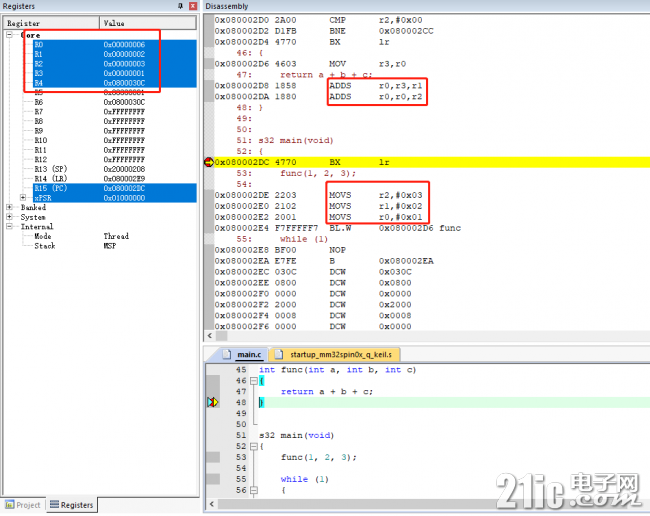Click the disassembly line BL.W 0x080002D6 func
Image resolution: width=650 pixels, height=516 pixels.
(x=338, y=228)
